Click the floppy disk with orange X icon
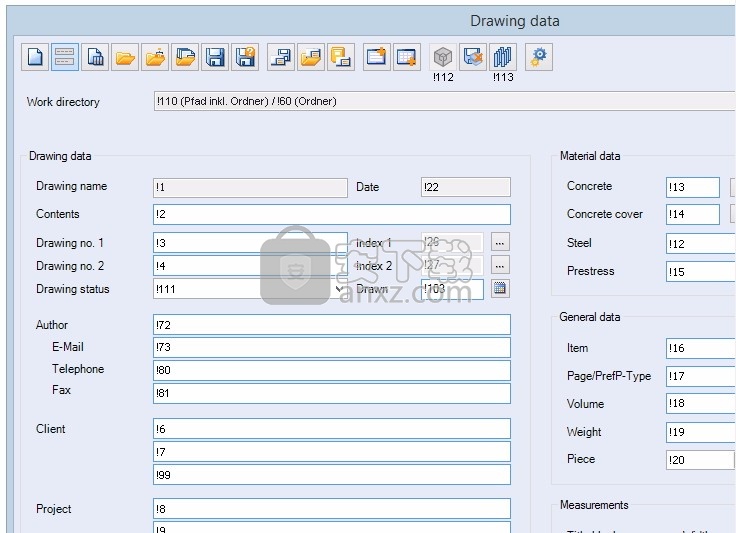 (473, 57)
